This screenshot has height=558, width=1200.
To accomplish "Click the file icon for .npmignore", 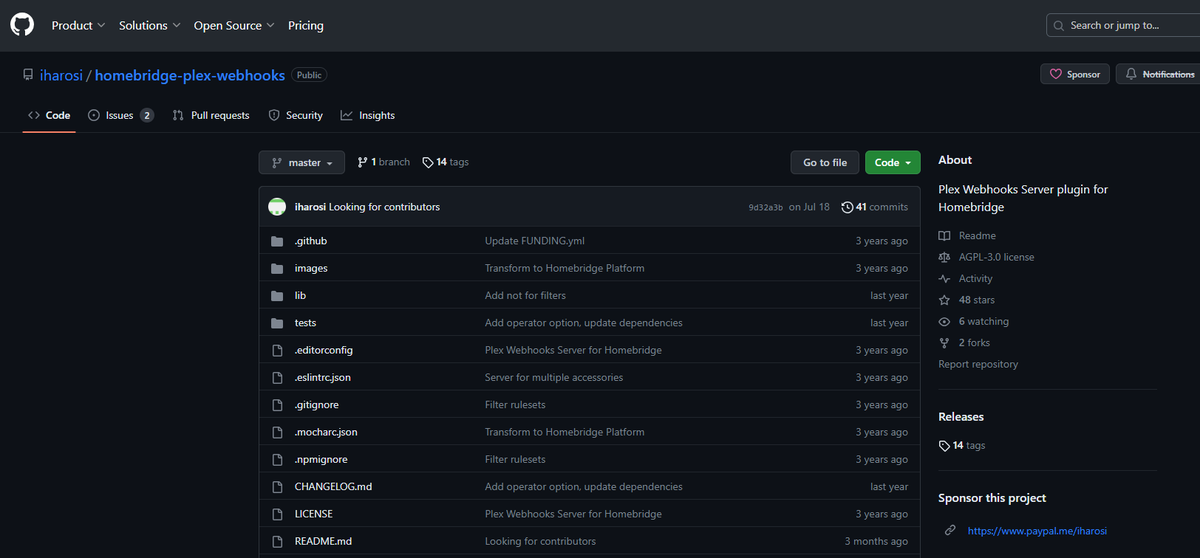I will coord(277,460).
